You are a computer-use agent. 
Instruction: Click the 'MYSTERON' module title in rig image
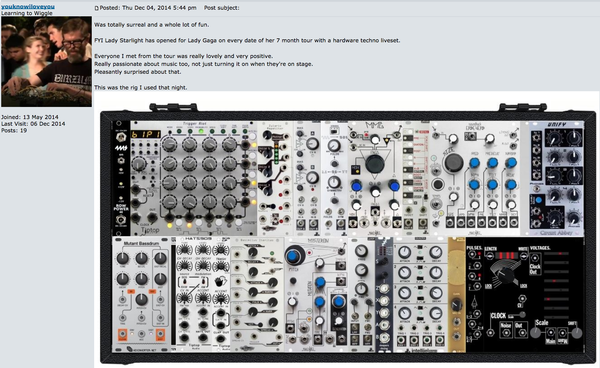click(318, 241)
